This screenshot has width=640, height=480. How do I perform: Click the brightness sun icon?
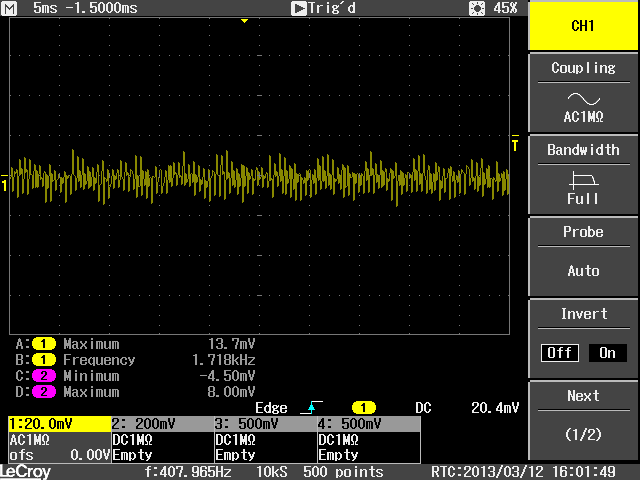tap(477, 8)
